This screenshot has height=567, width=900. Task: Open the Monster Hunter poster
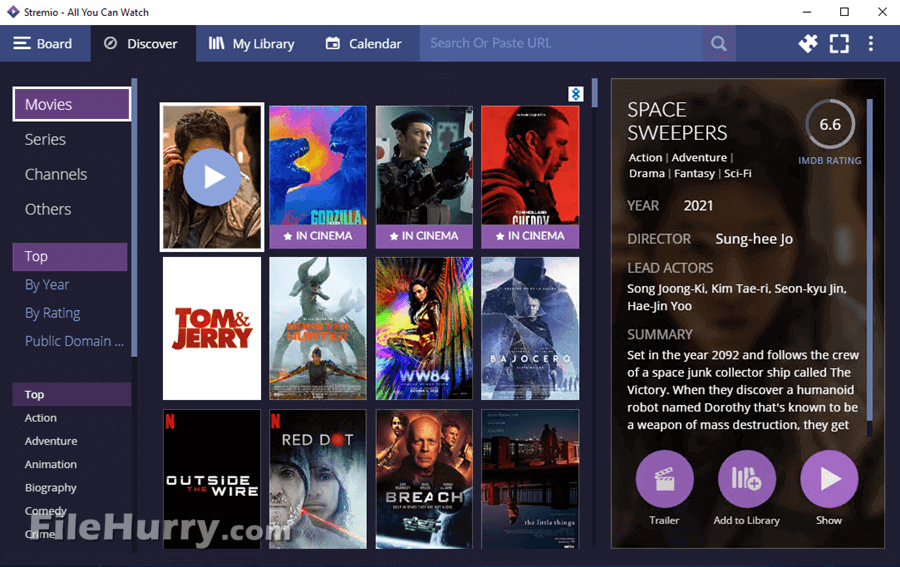tap(318, 328)
